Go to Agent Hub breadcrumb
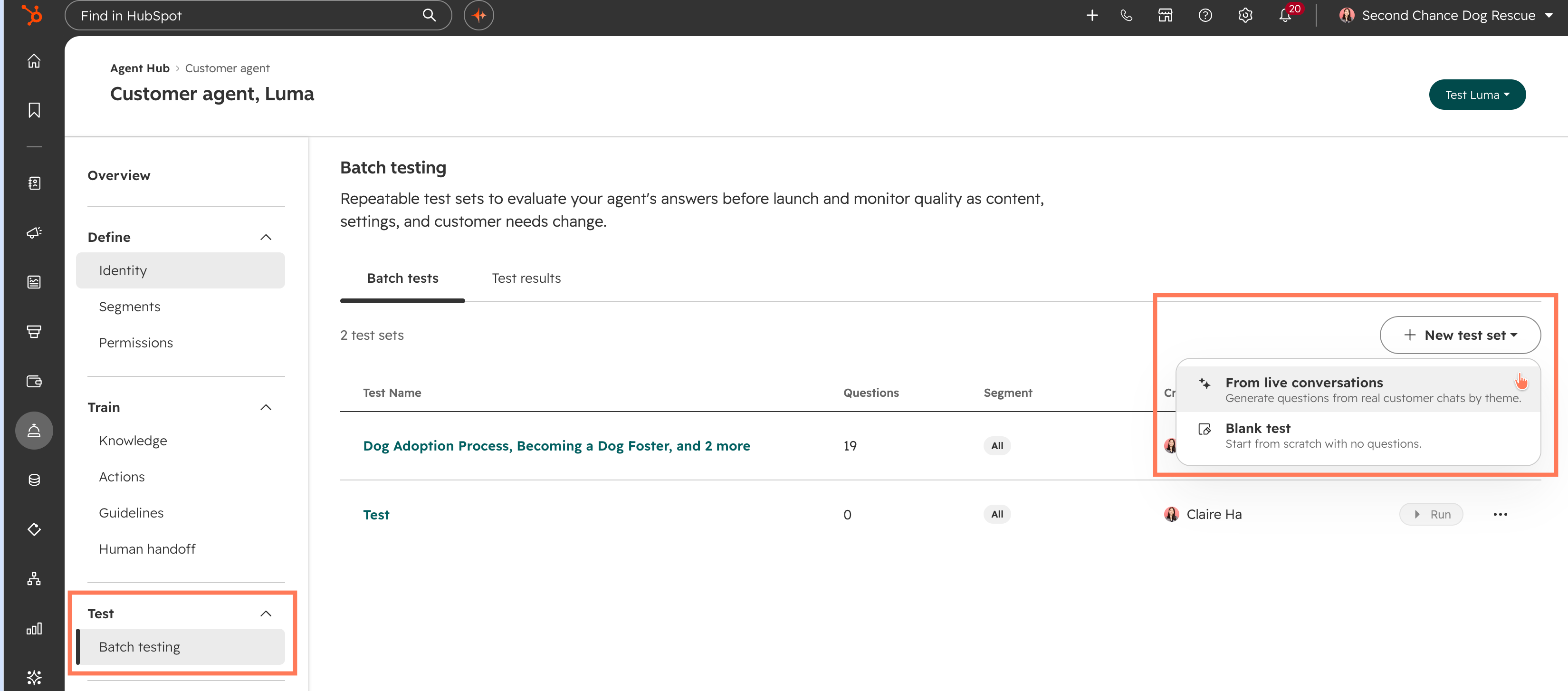 pos(139,68)
